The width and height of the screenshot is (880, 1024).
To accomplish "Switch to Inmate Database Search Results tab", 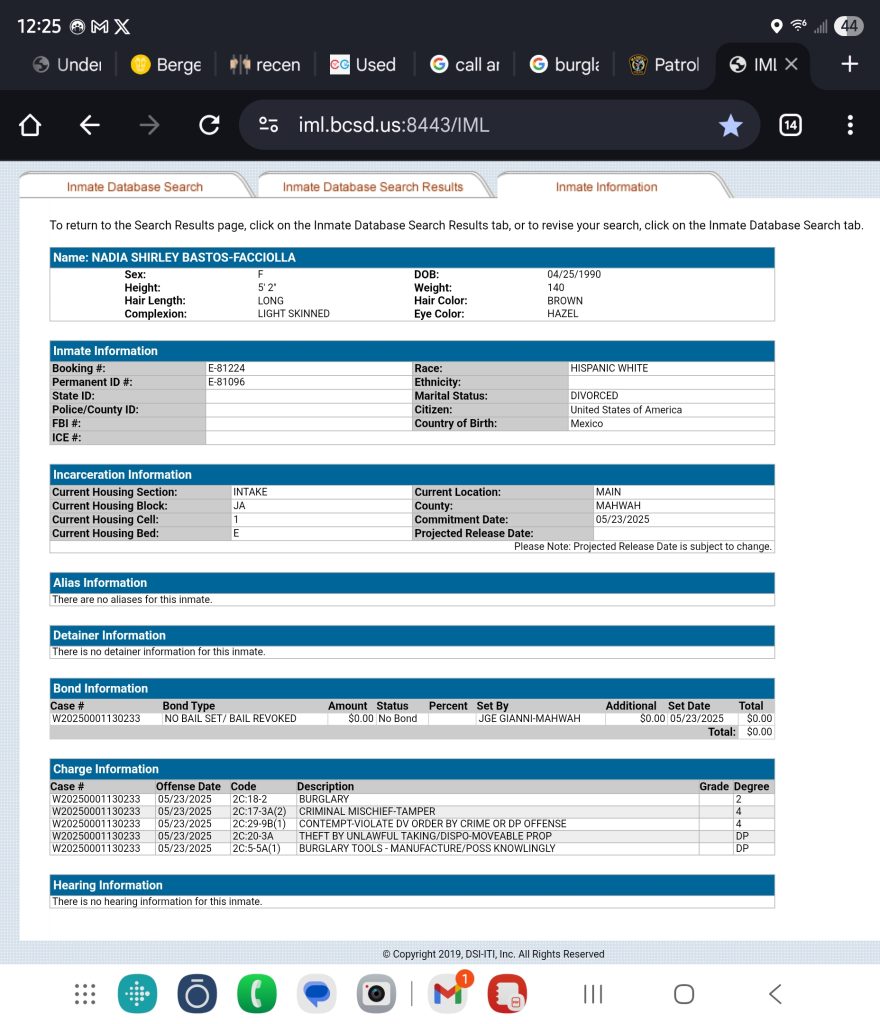I will click(373, 187).
